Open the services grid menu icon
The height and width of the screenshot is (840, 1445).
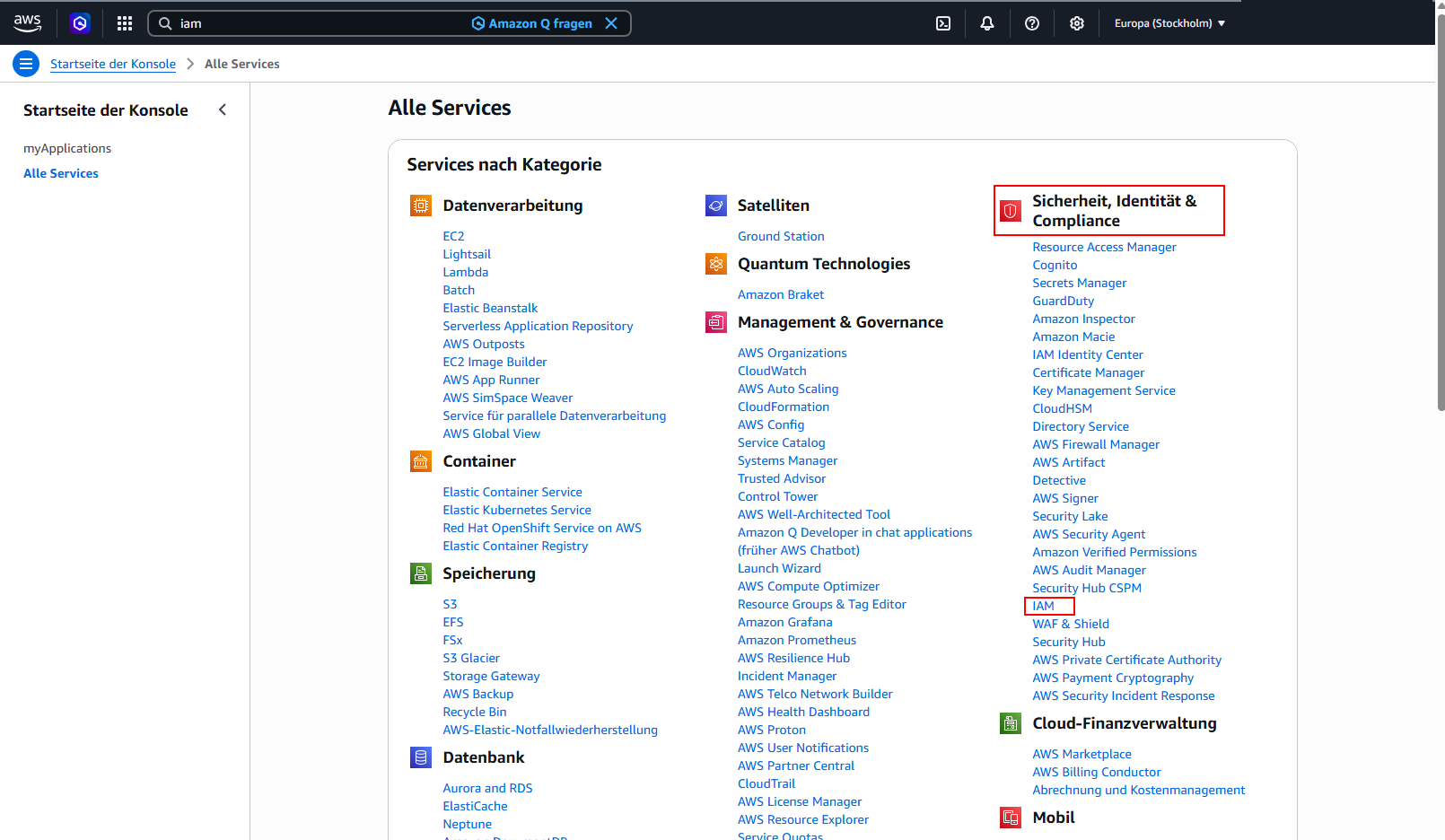[x=125, y=23]
